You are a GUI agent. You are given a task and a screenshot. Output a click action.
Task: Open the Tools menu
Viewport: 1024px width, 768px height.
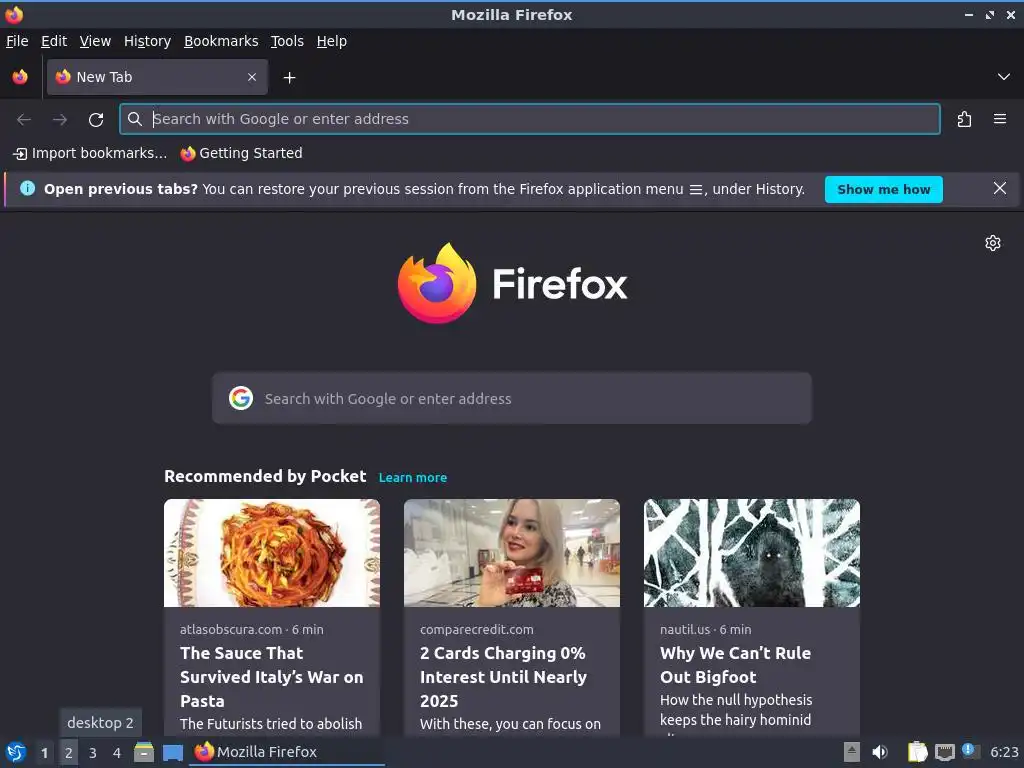(x=287, y=41)
